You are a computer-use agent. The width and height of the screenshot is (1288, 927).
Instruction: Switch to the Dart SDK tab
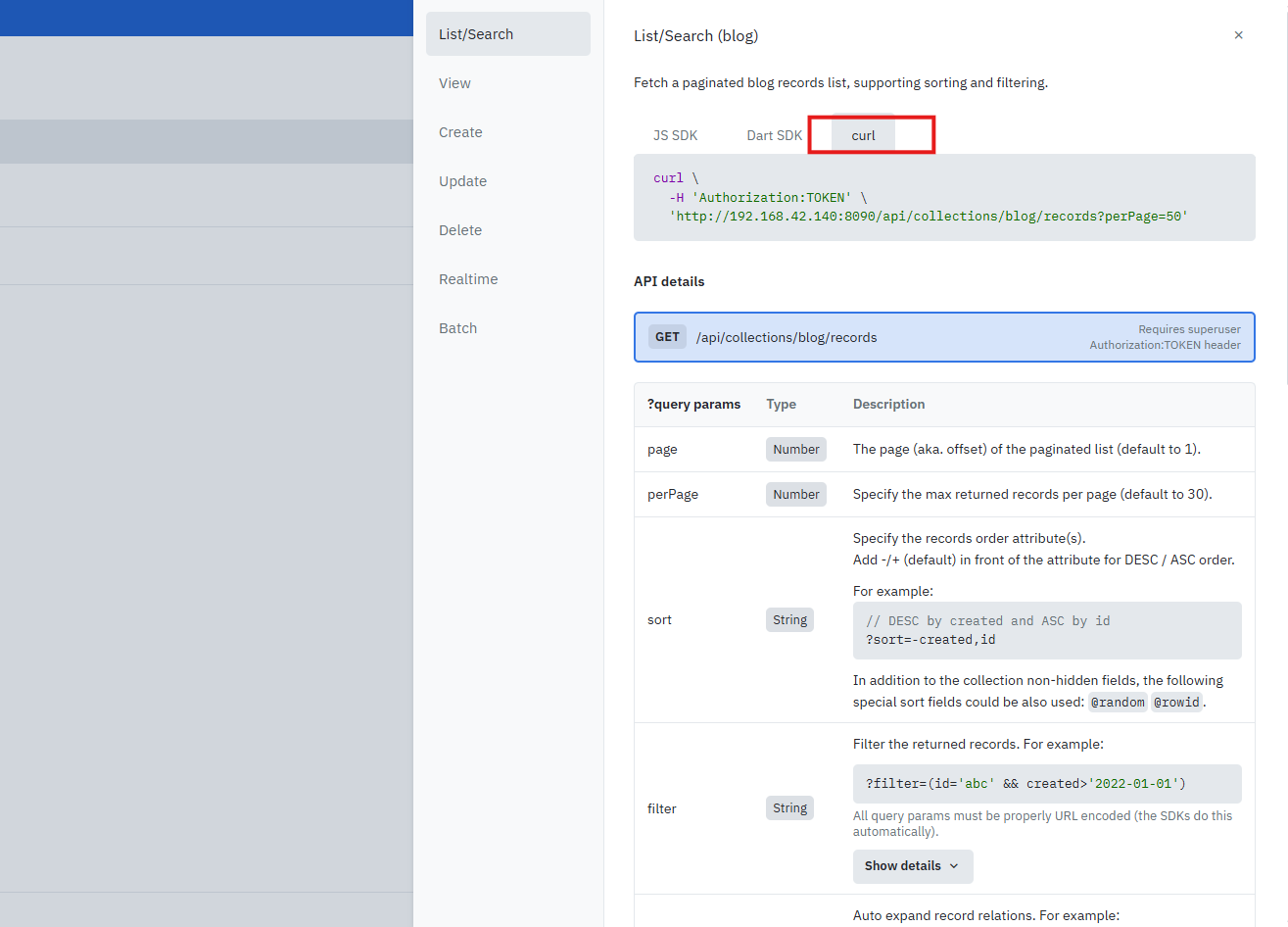pos(775,135)
